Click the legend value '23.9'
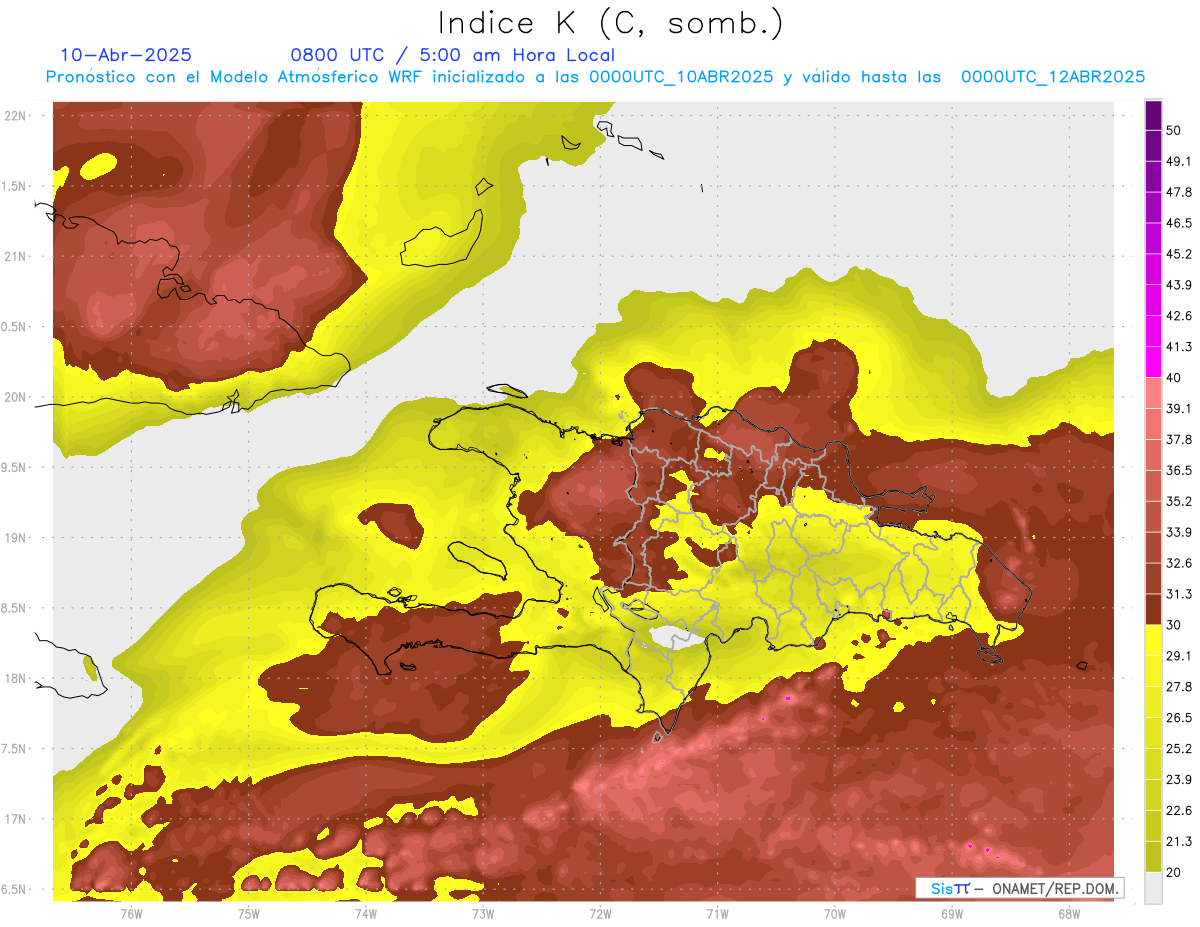The image size is (1200, 927). tap(1179, 779)
